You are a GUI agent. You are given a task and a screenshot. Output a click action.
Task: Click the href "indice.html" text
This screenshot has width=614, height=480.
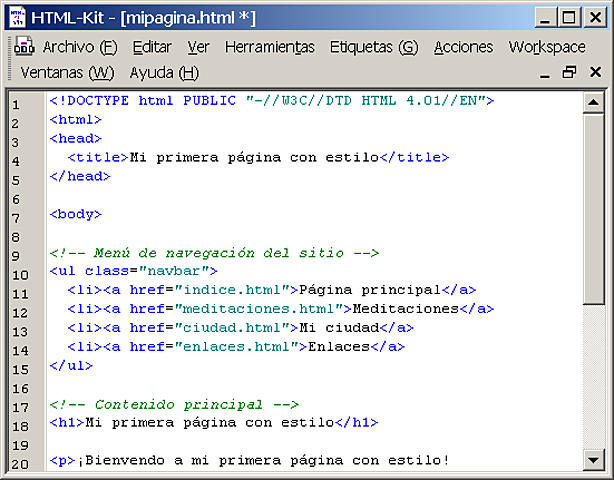232,290
